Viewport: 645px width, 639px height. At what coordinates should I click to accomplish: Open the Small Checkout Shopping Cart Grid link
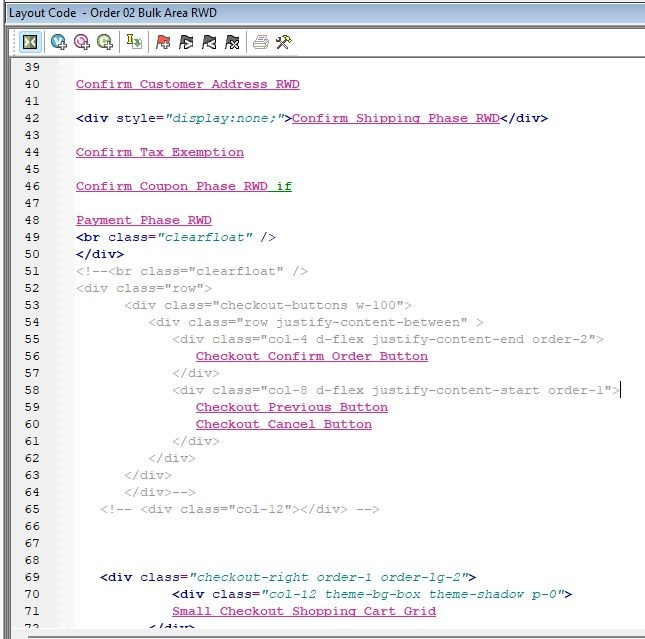click(303, 611)
